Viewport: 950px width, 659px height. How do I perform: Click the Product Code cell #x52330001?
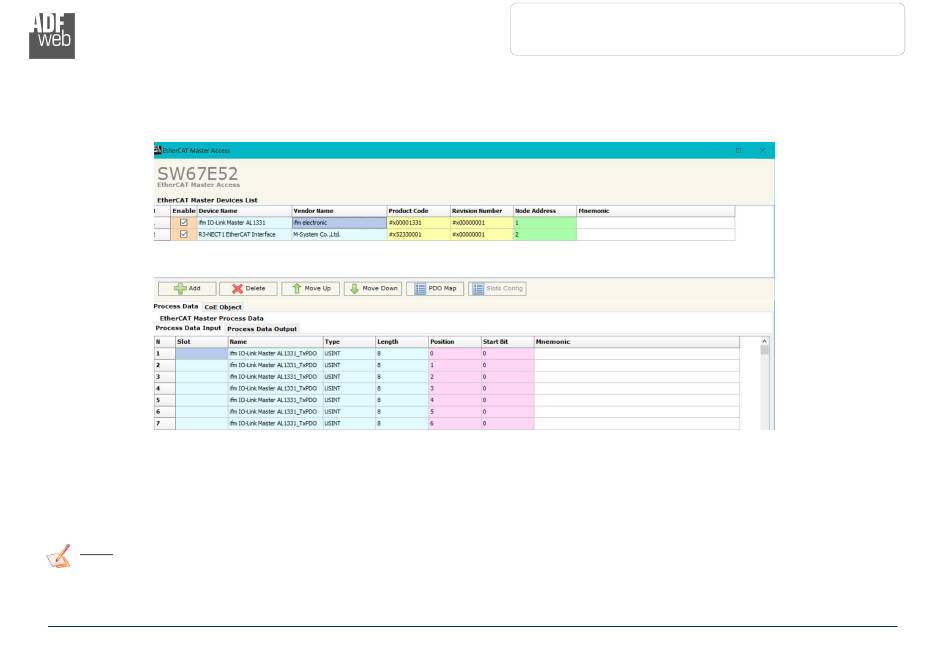click(417, 234)
